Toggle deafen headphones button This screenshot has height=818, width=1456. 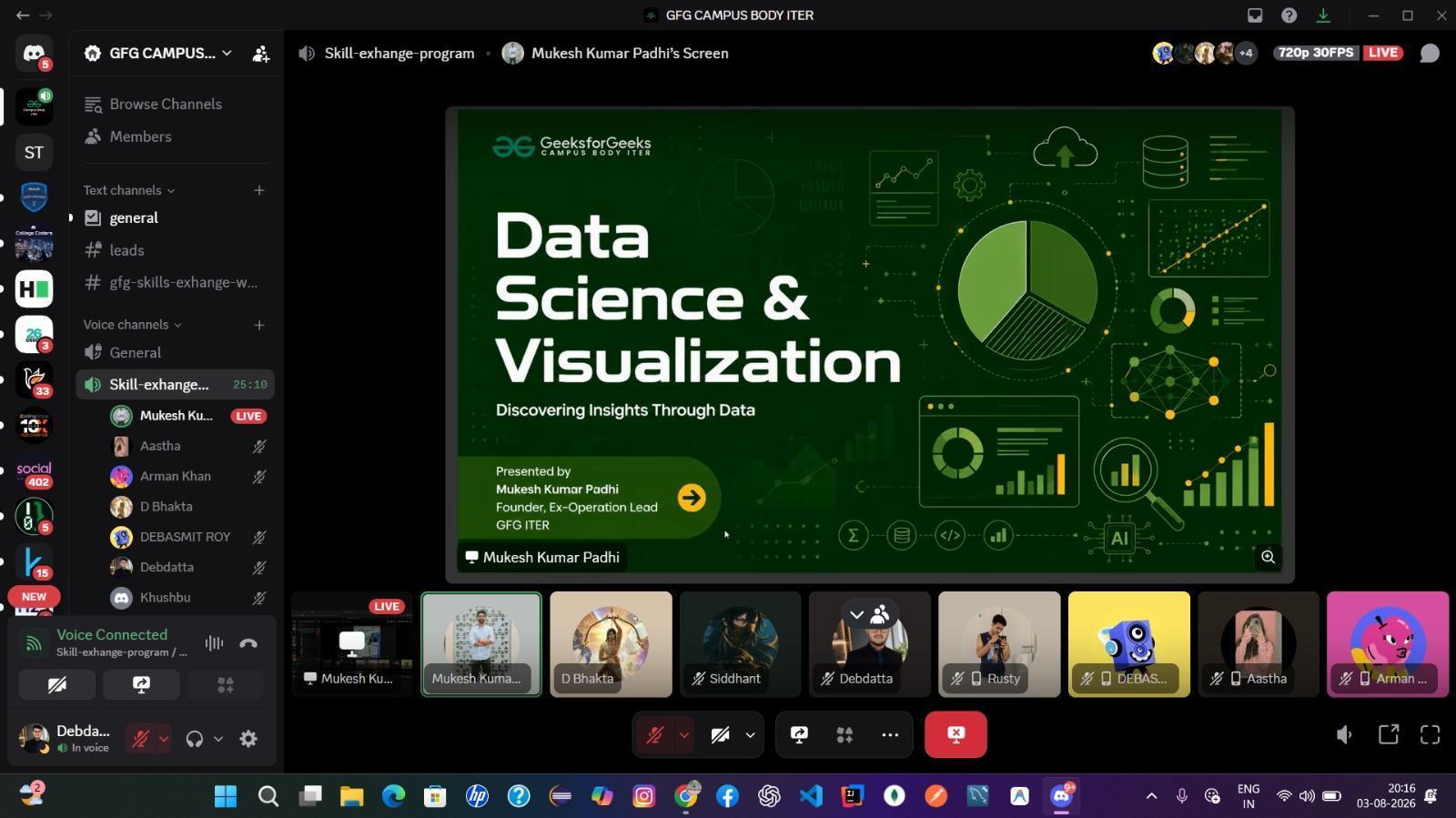(194, 739)
